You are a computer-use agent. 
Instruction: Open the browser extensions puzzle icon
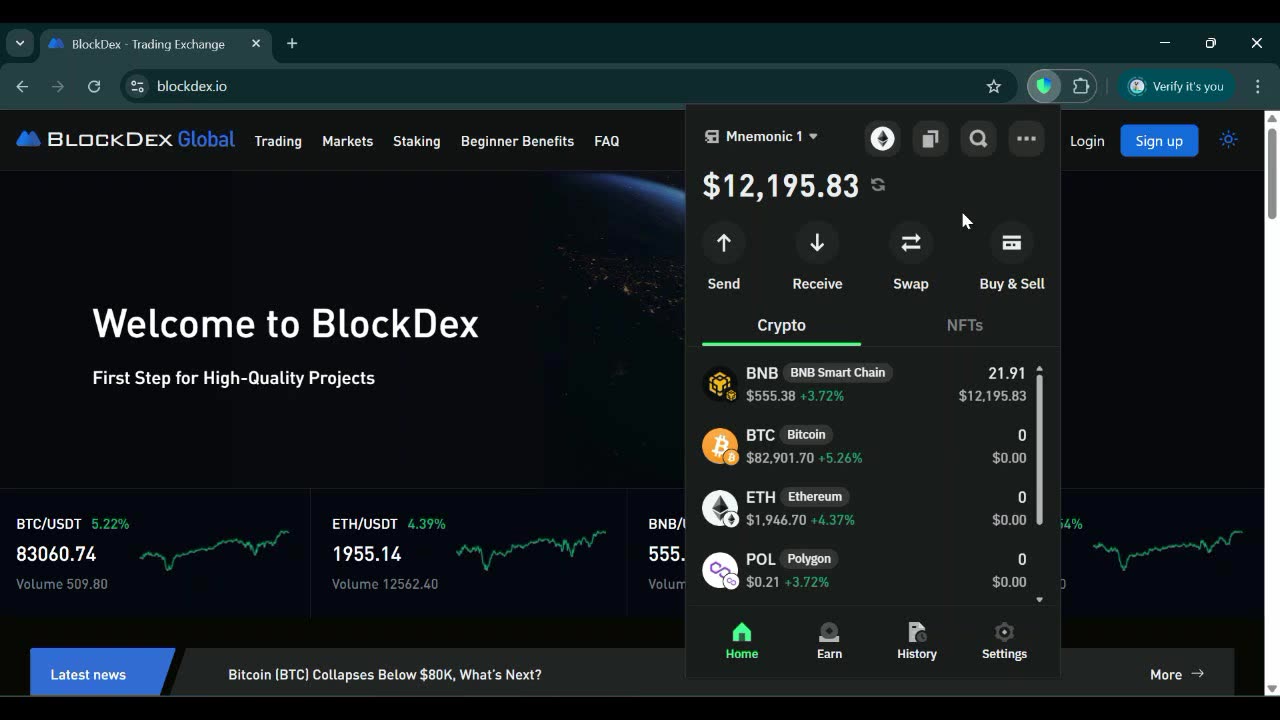(x=1081, y=86)
